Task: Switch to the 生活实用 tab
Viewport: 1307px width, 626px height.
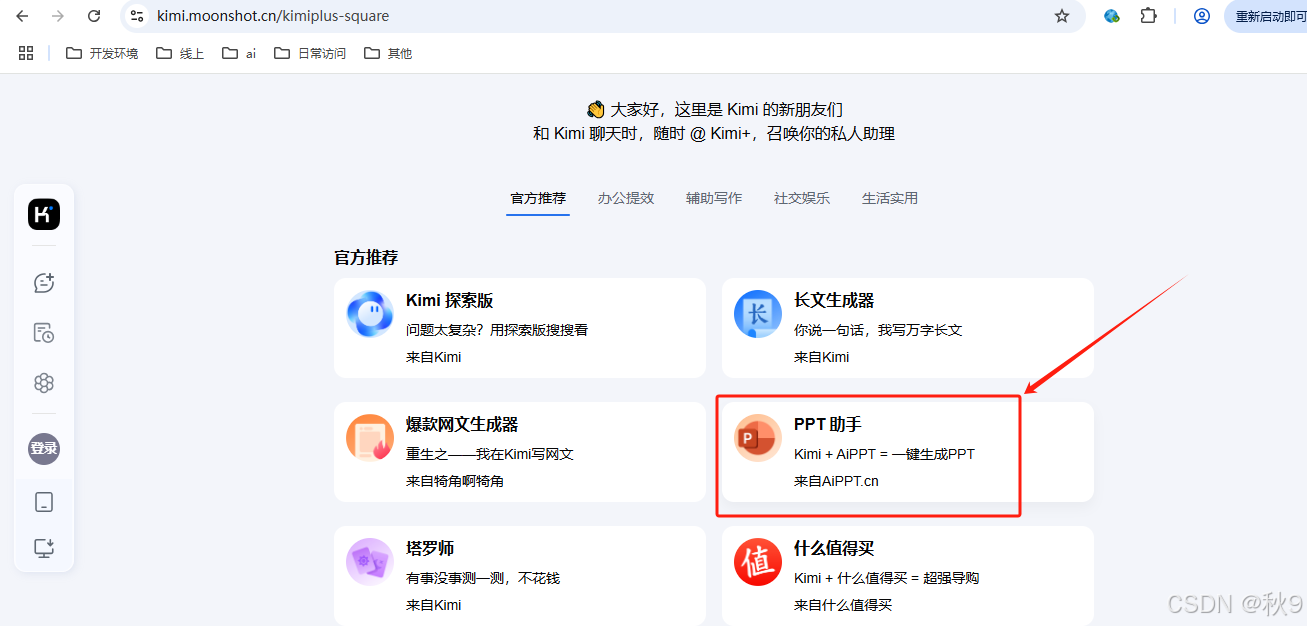Action: [890, 198]
